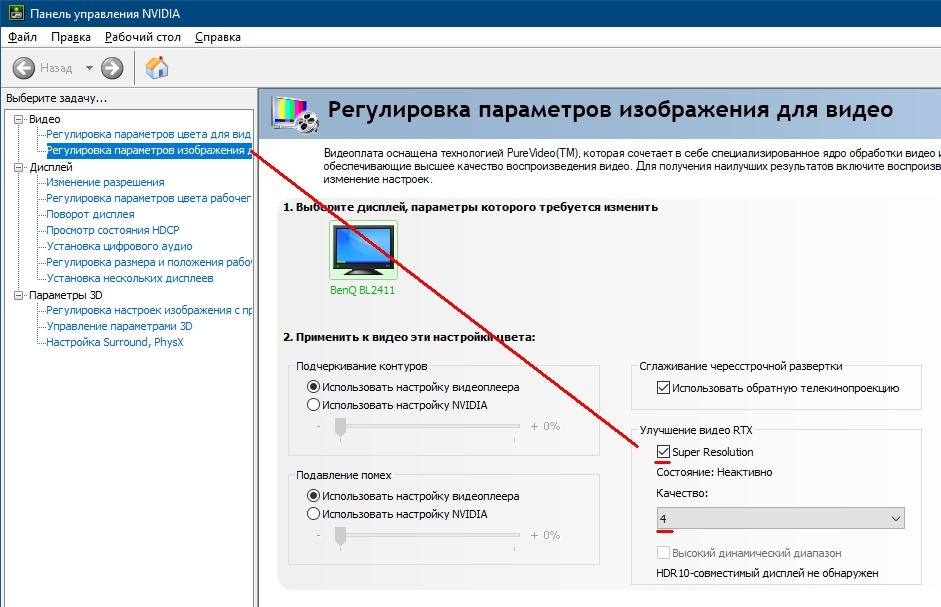This screenshot has height=607, width=941.
Task: Select the BenQ BL2411 display thumbnail
Action: tap(363, 250)
